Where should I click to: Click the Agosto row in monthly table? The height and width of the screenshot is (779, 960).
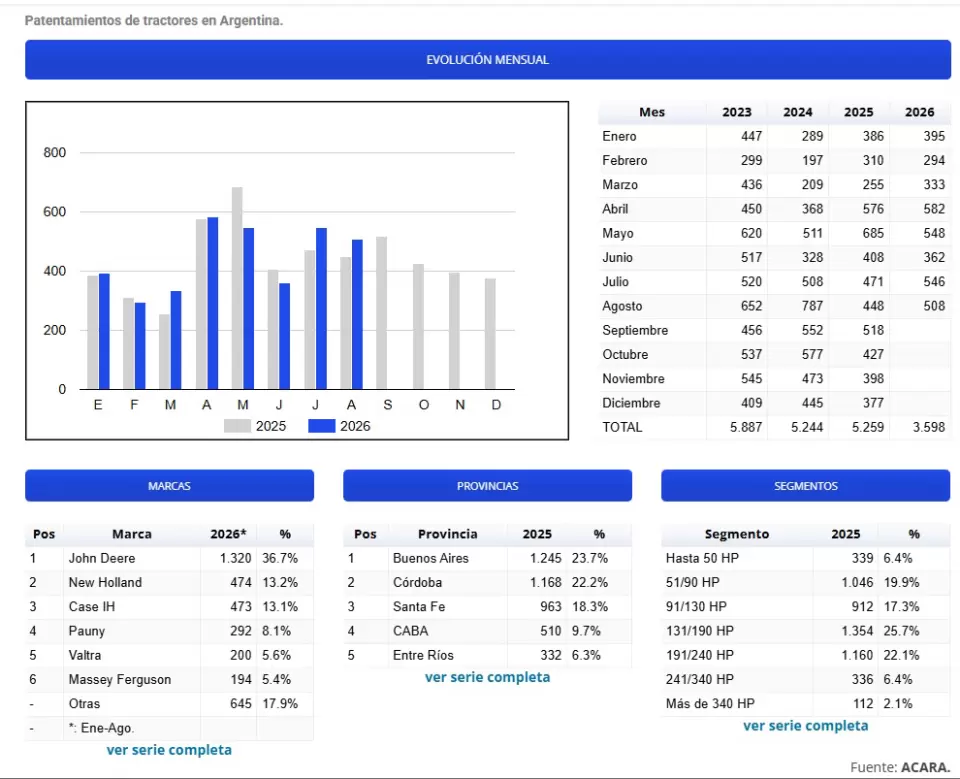[x=774, y=306]
